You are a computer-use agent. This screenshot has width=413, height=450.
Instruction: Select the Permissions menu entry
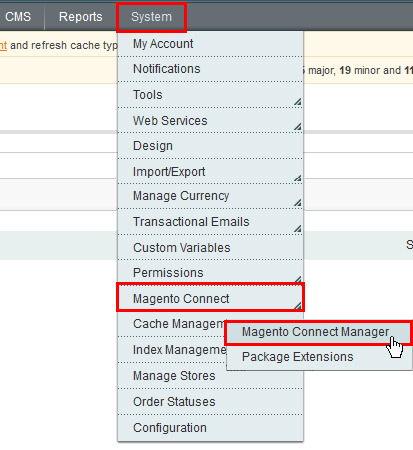pos(210,272)
